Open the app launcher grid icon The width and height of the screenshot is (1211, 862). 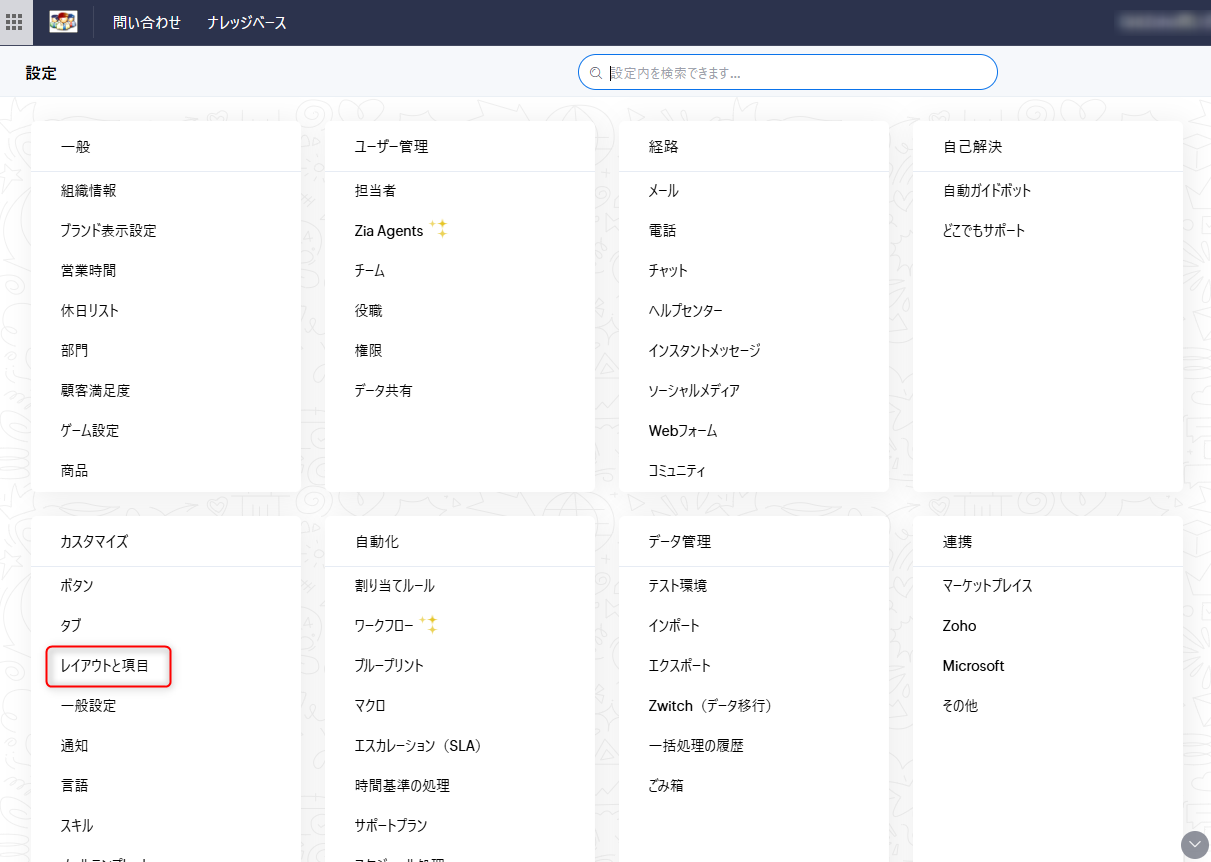15,22
